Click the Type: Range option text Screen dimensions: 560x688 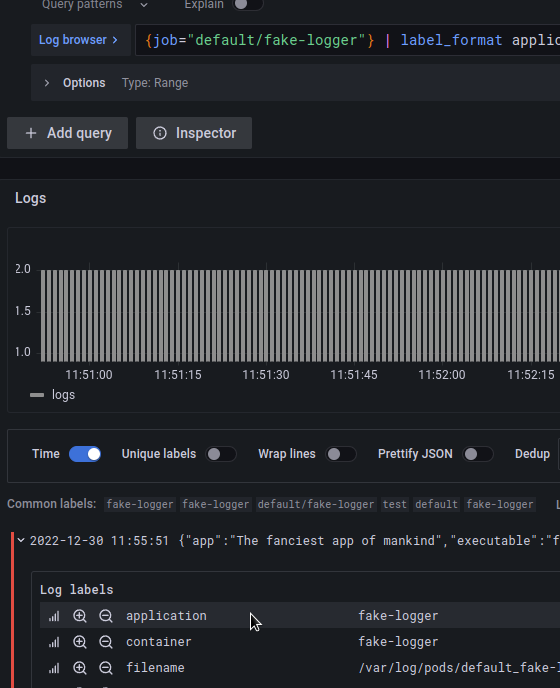155,83
